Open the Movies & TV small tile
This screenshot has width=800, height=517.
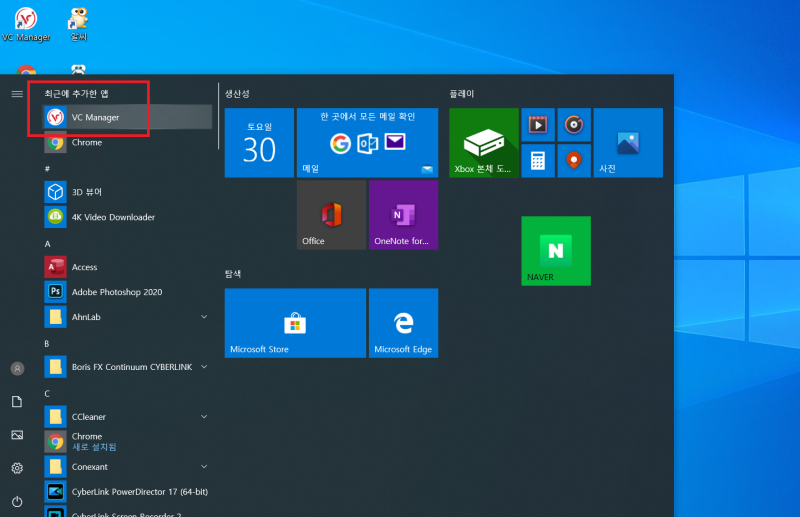[x=538, y=125]
